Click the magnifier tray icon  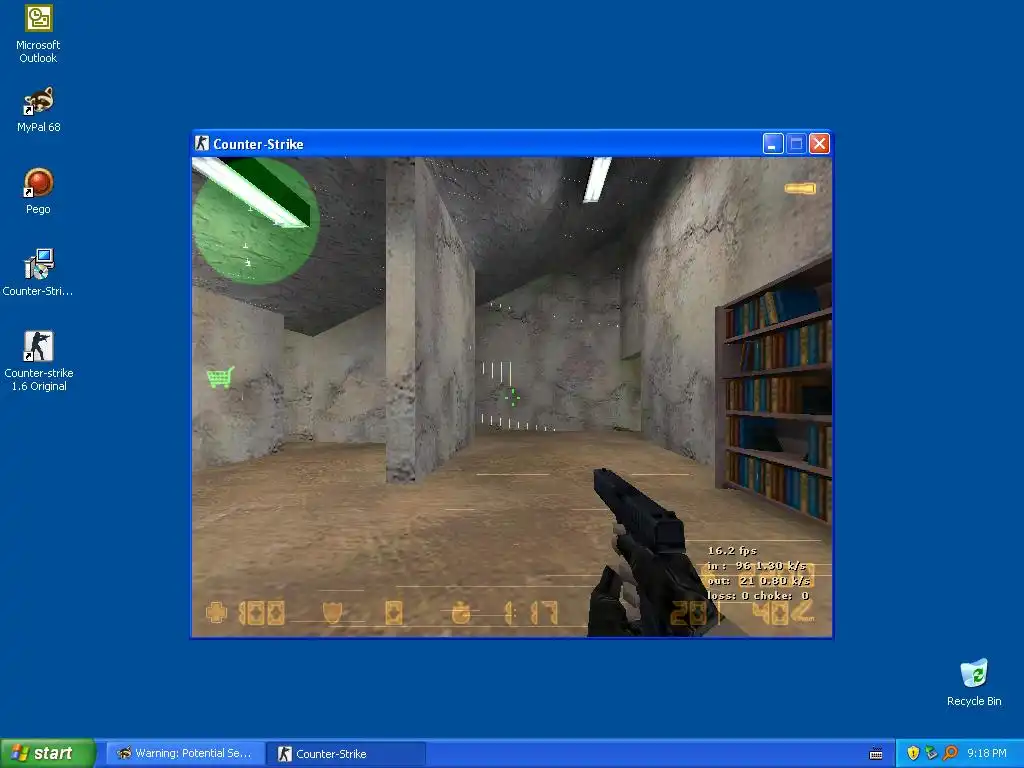950,753
